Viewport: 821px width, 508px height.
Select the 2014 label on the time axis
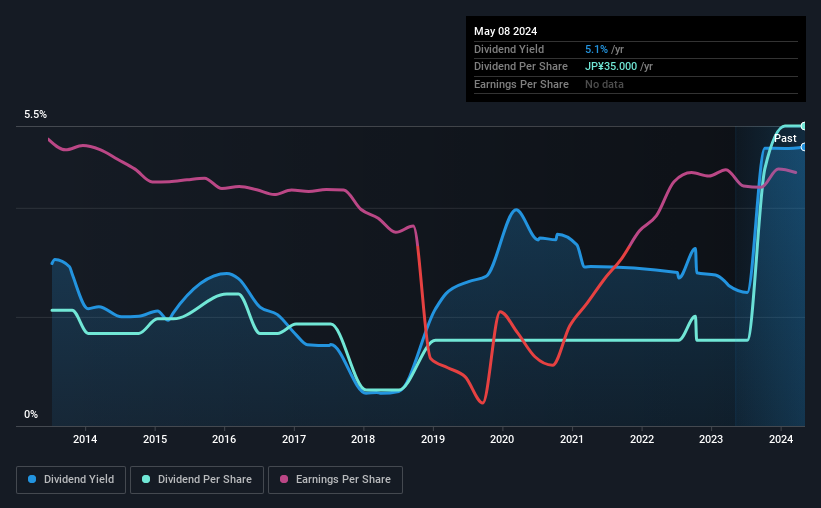pyautogui.click(x=85, y=439)
